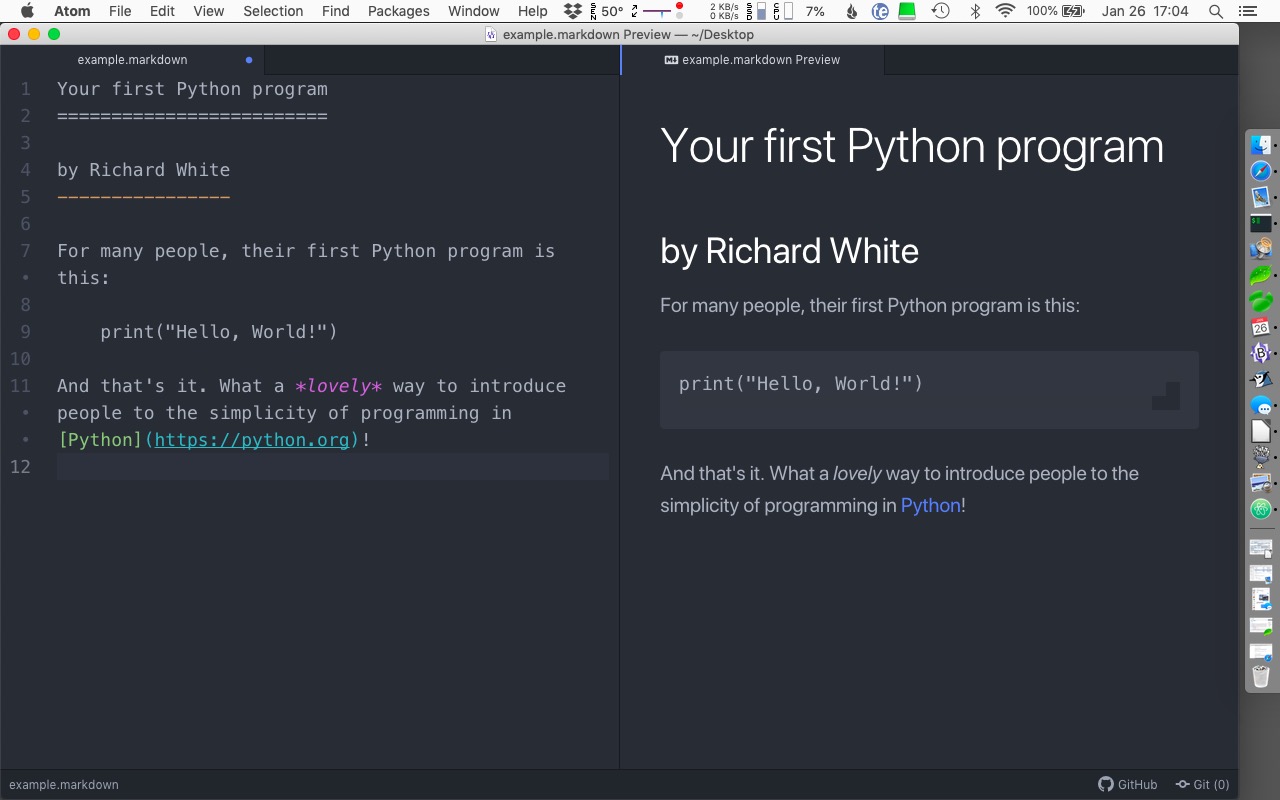This screenshot has height=800, width=1280.
Task: Click the blue 'te' TextExpander icon
Action: [x=880, y=11]
